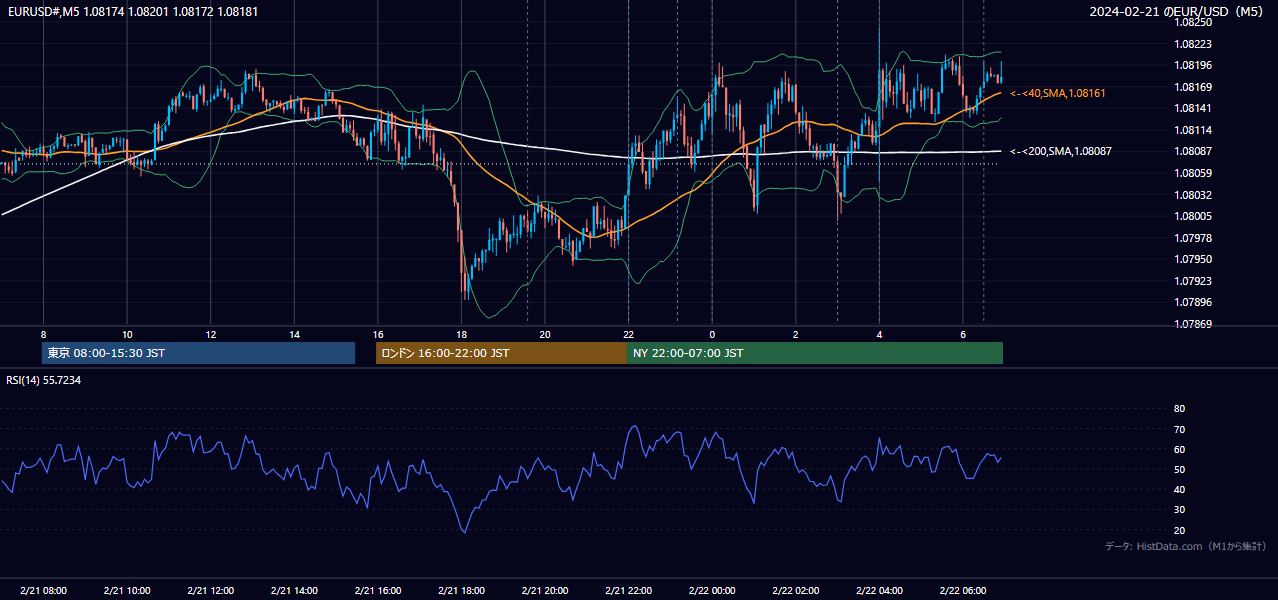Click the hour 12 tick label under price chart
1278x600 pixels.
(x=210, y=334)
